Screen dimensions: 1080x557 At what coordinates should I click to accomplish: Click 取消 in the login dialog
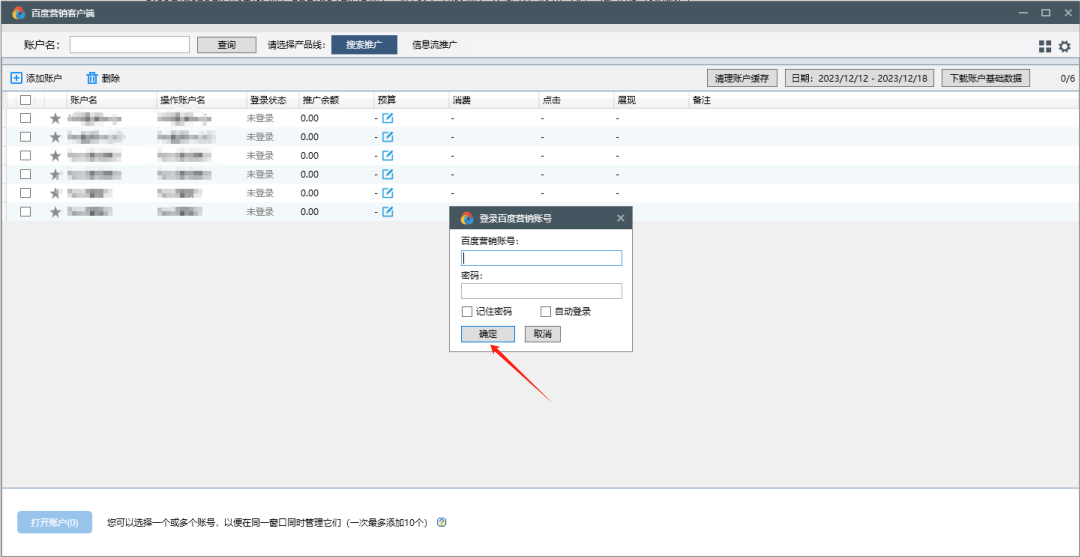tap(543, 334)
